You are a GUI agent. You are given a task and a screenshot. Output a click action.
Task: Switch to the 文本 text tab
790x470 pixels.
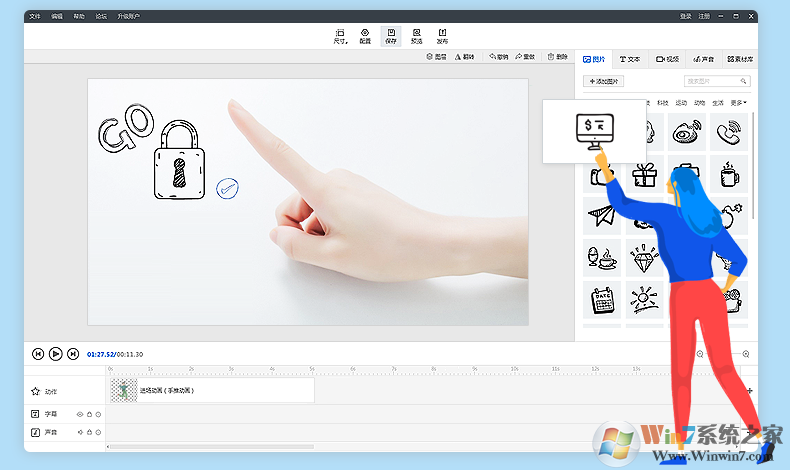(630, 59)
